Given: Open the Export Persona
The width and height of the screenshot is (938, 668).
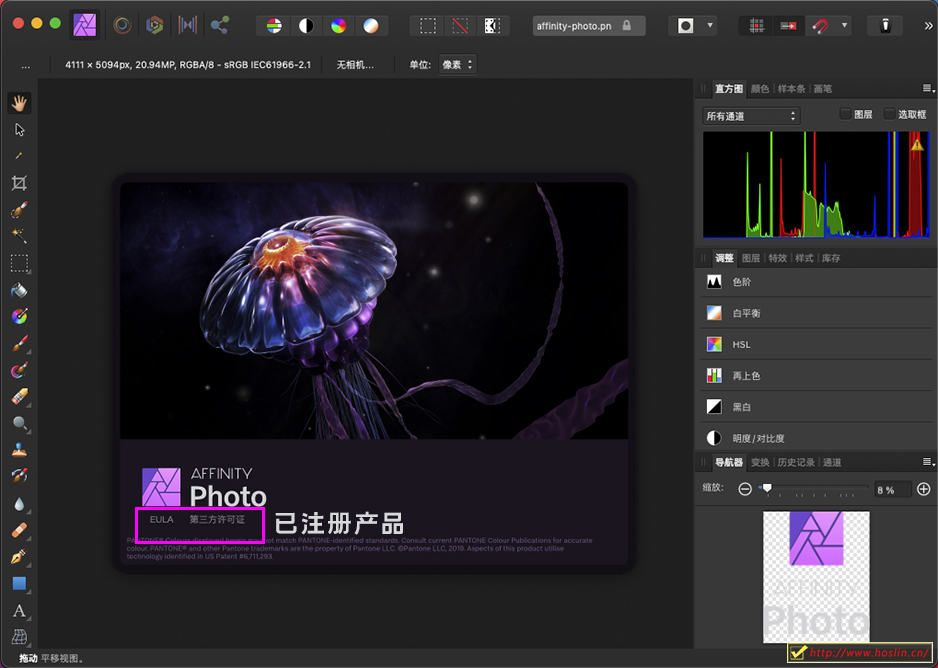Looking at the screenshot, I should (217, 25).
